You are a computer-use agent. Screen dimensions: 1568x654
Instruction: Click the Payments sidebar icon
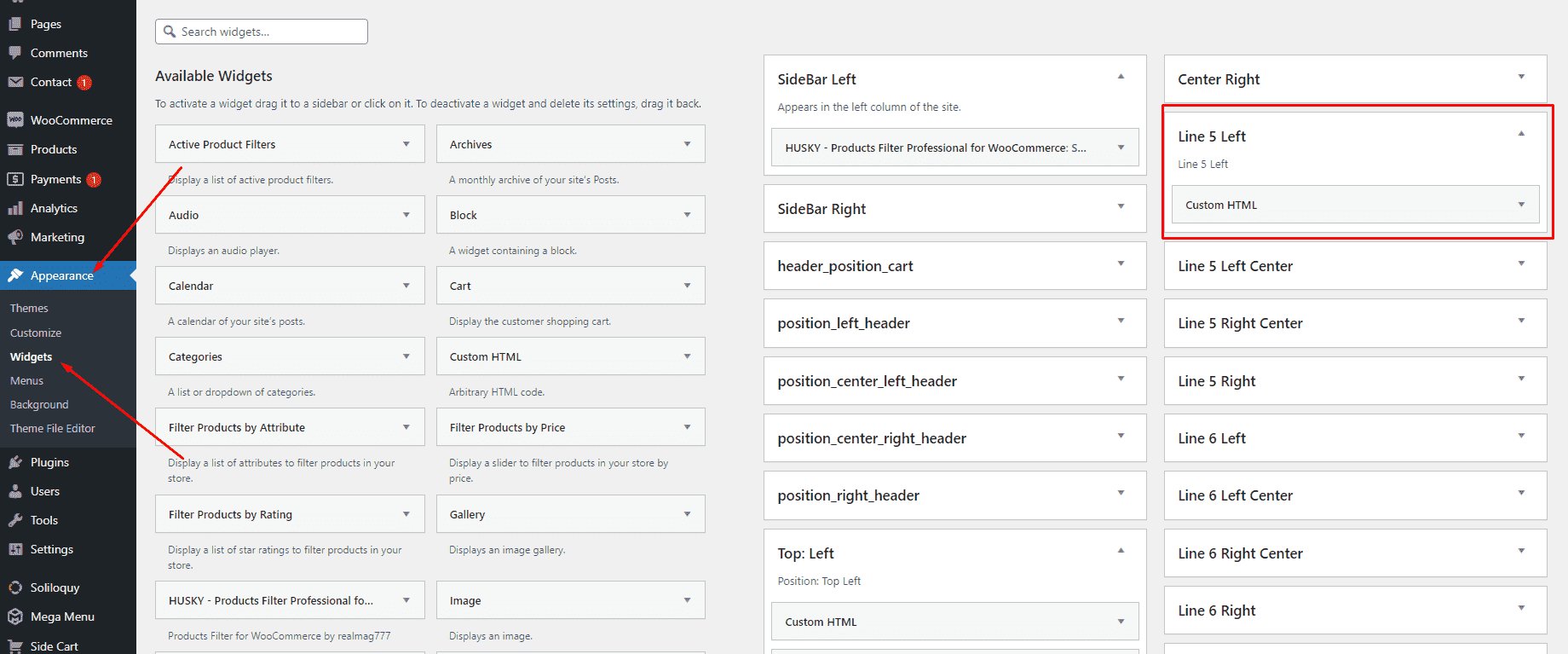point(15,179)
